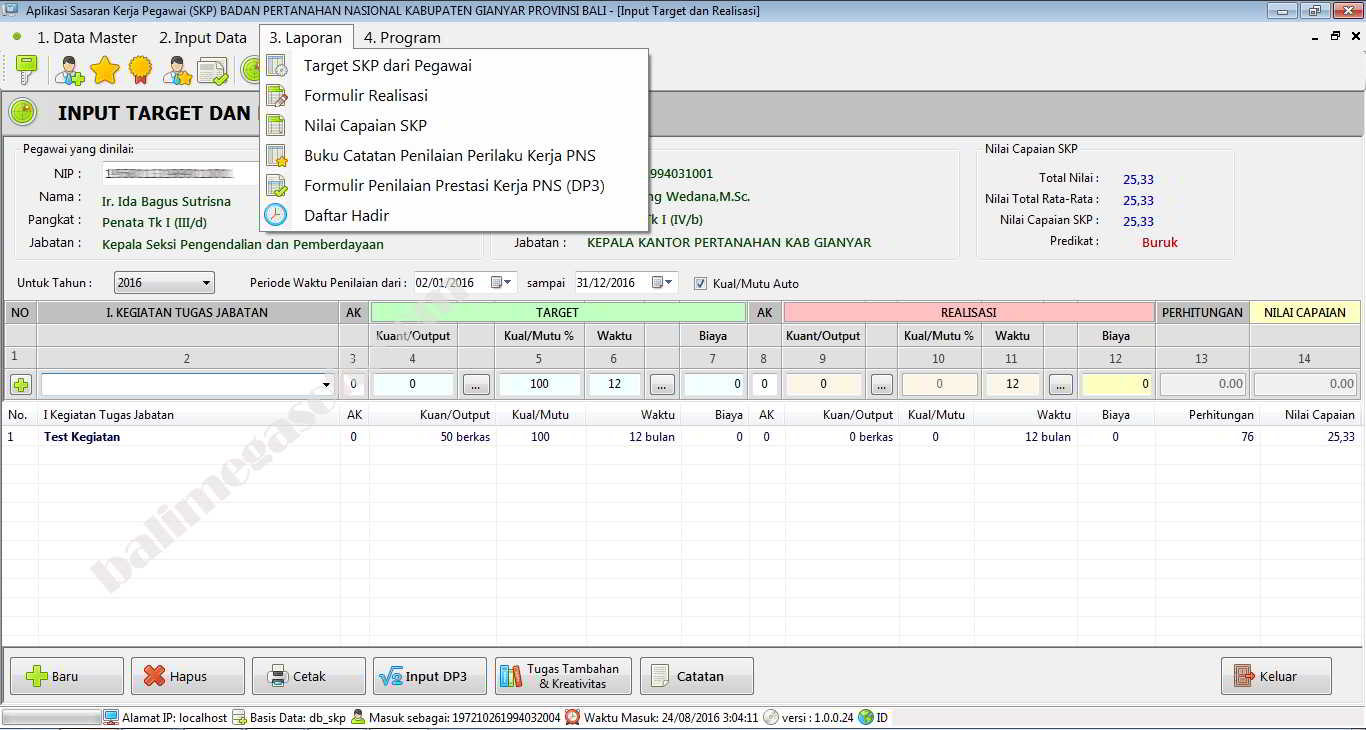Click the award ribbon badge toolbar icon
Screen dimensions: 1366x730
pos(140,70)
